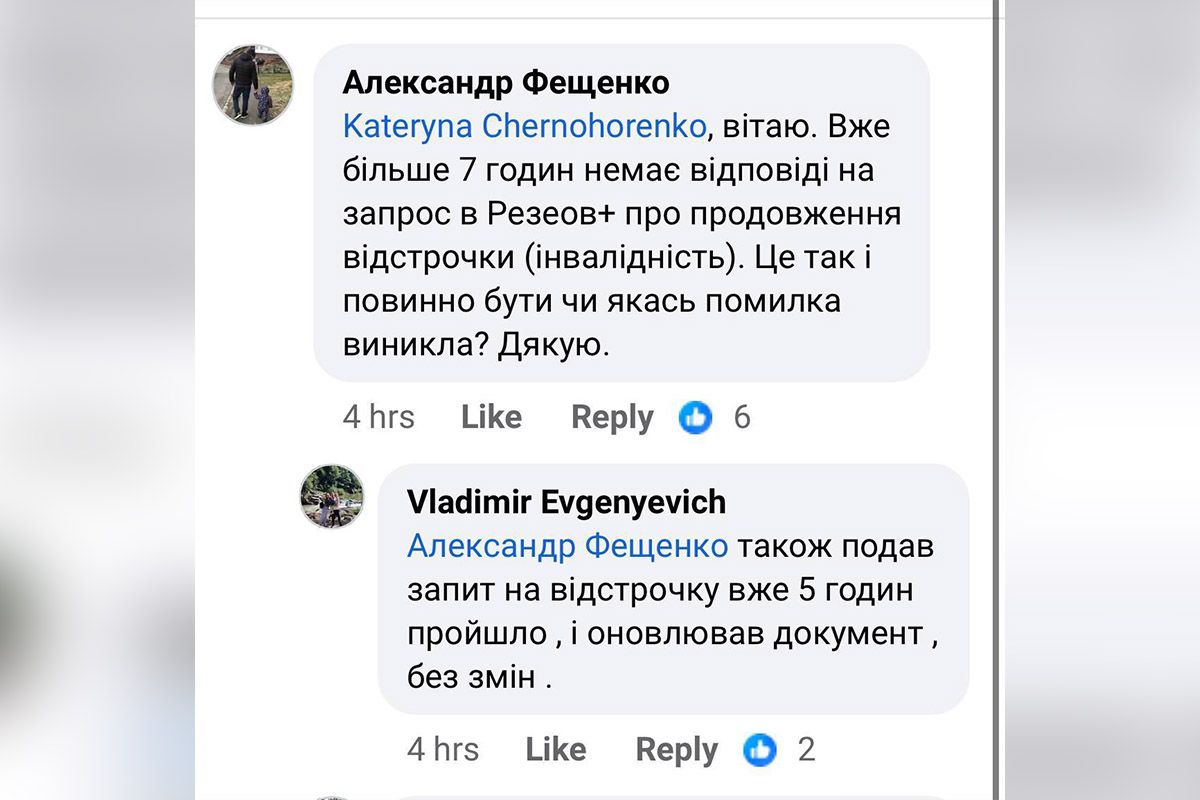Click the blue thumbs-up reaction icon on first comment
The height and width of the screenshot is (800, 1200).
697,418
